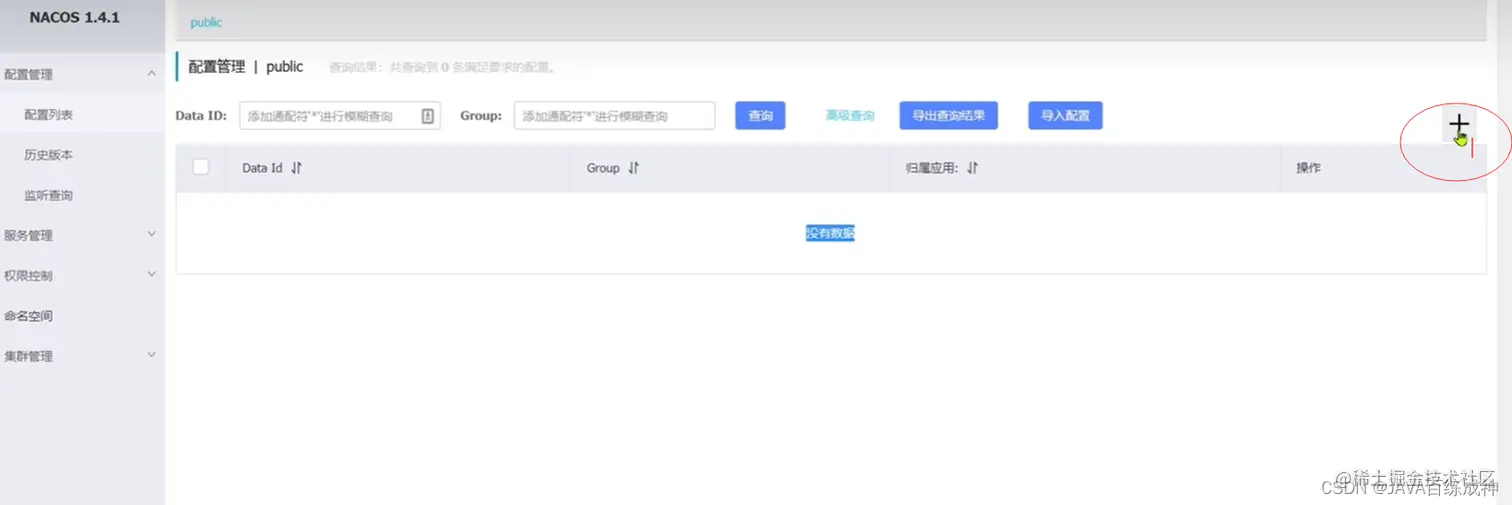
Task: Expand the 集群管理 menu section
Action: 82,356
